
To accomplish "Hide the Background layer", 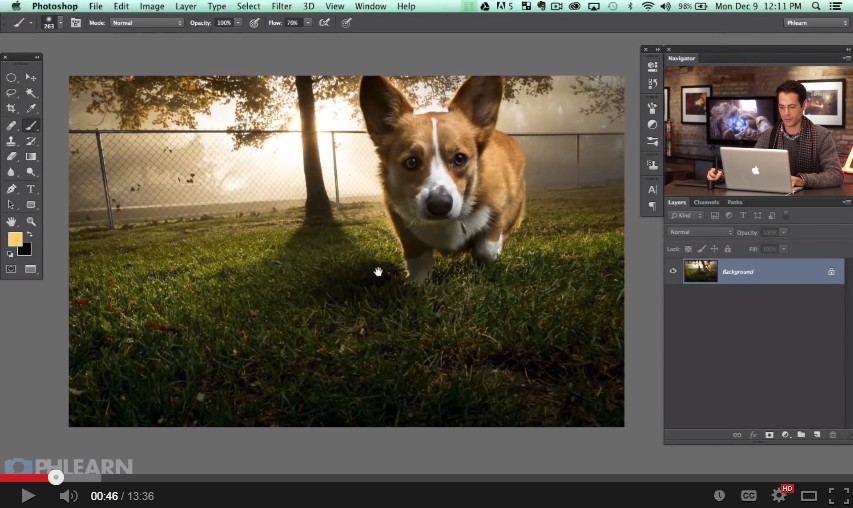I will [673, 271].
